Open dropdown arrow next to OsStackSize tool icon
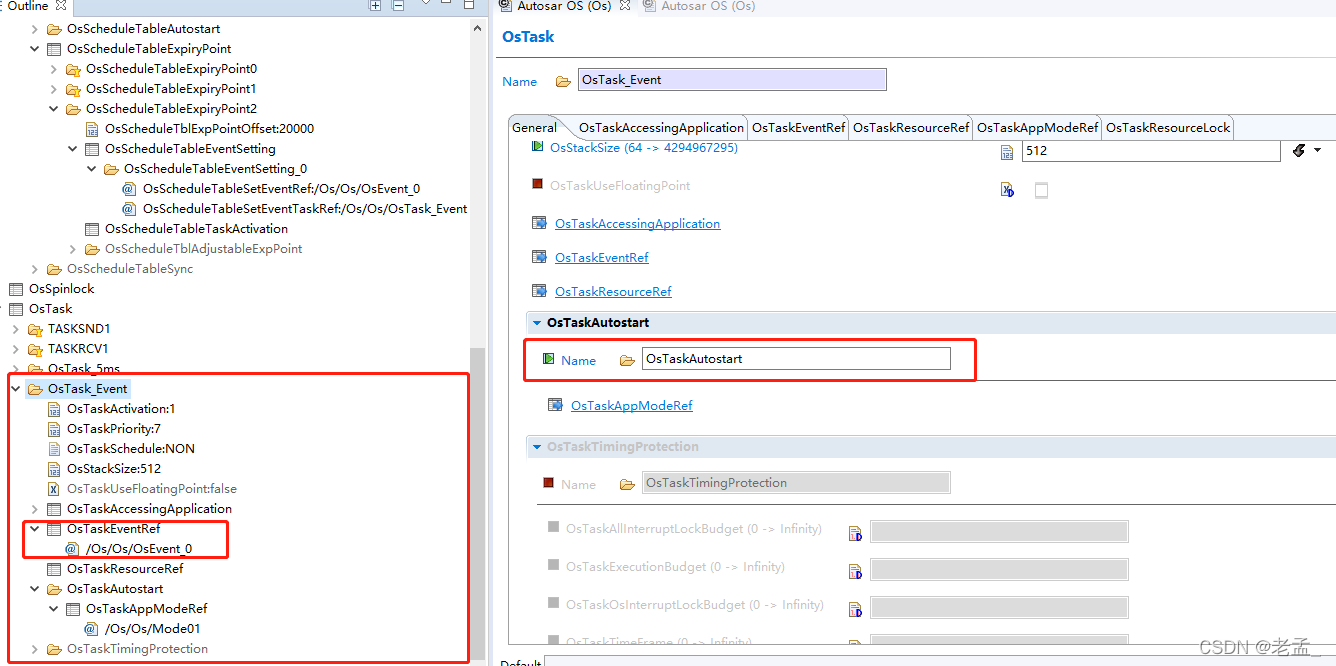Image resolution: width=1336 pixels, height=666 pixels. tap(1317, 150)
